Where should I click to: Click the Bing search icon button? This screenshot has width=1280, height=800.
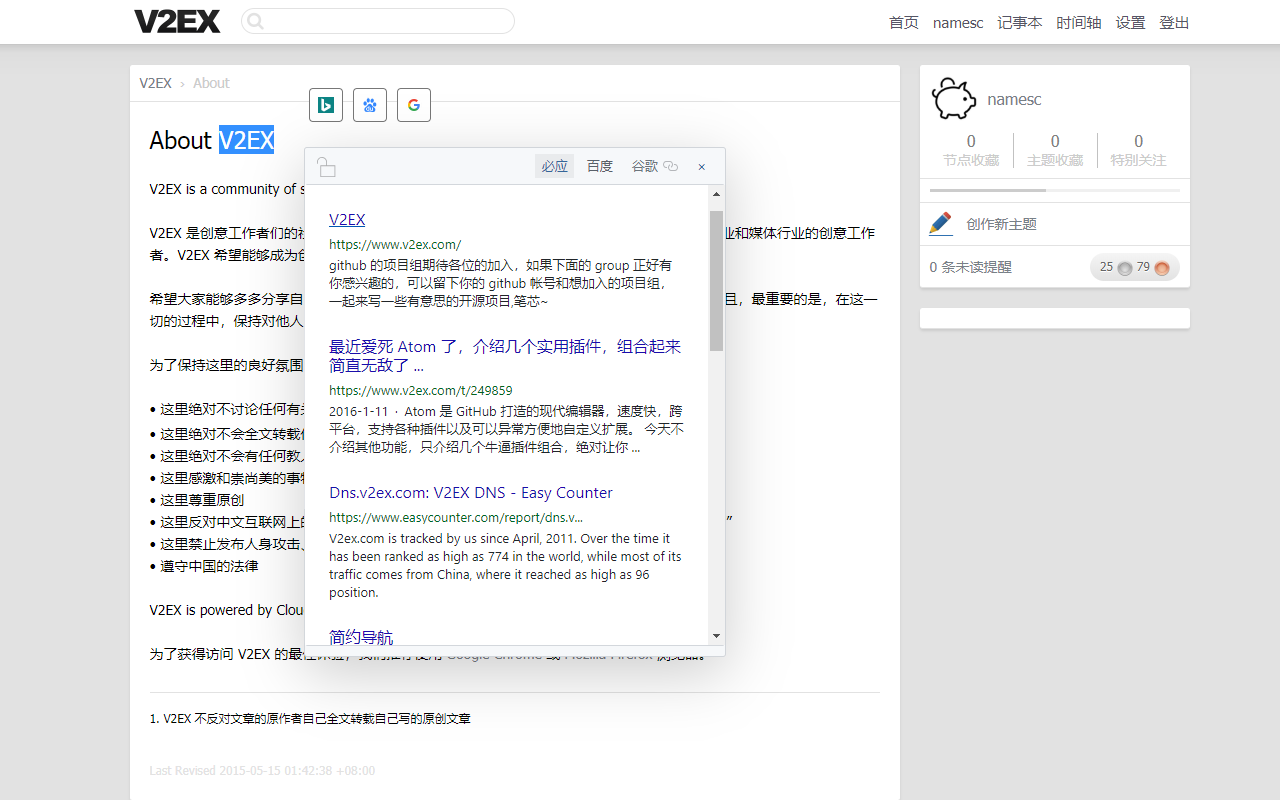tap(326, 105)
